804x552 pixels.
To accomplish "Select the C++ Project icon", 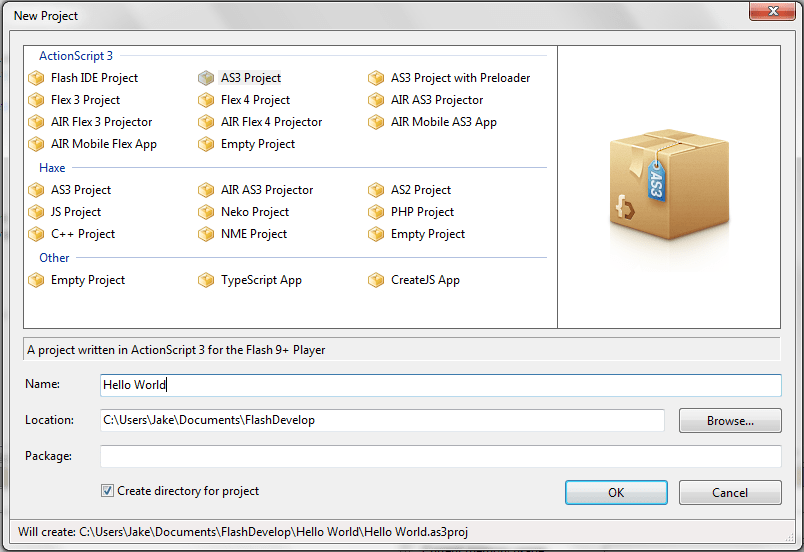I will tap(36, 234).
